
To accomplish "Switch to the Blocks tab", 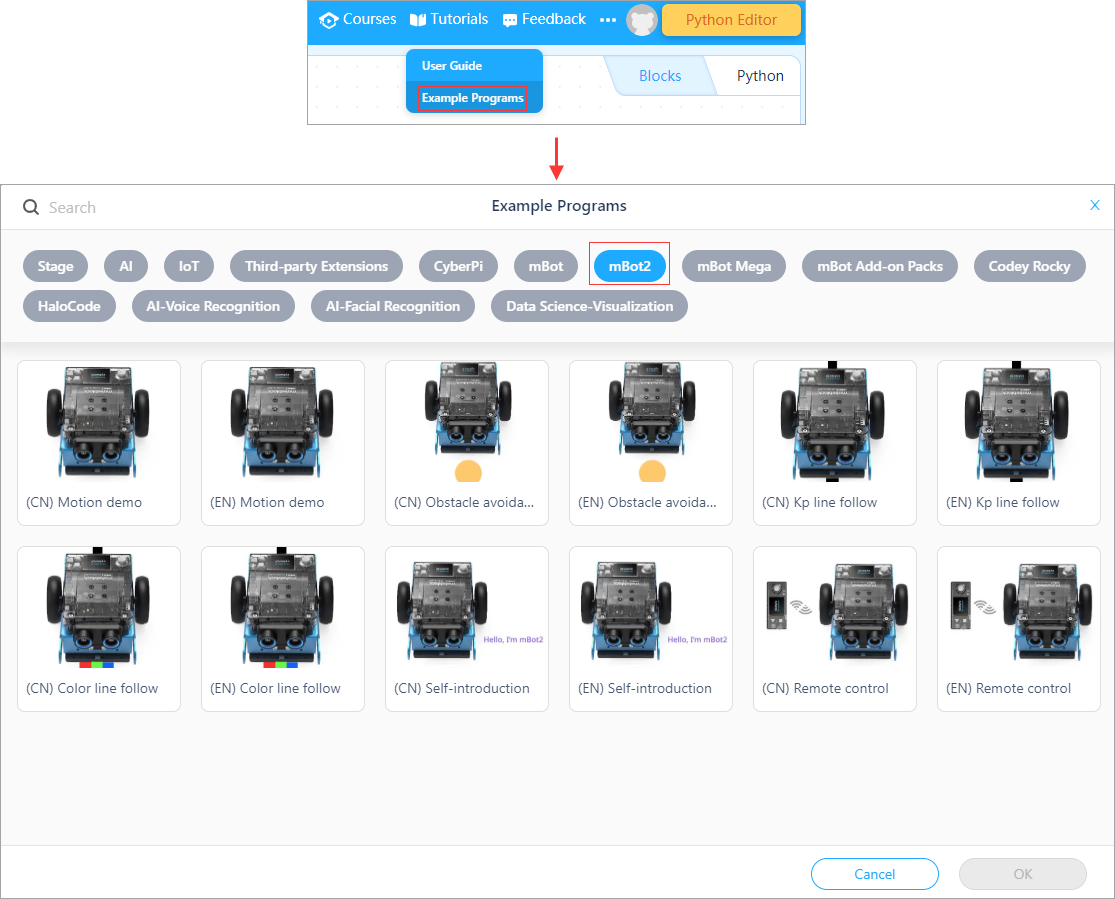I will (x=660, y=76).
